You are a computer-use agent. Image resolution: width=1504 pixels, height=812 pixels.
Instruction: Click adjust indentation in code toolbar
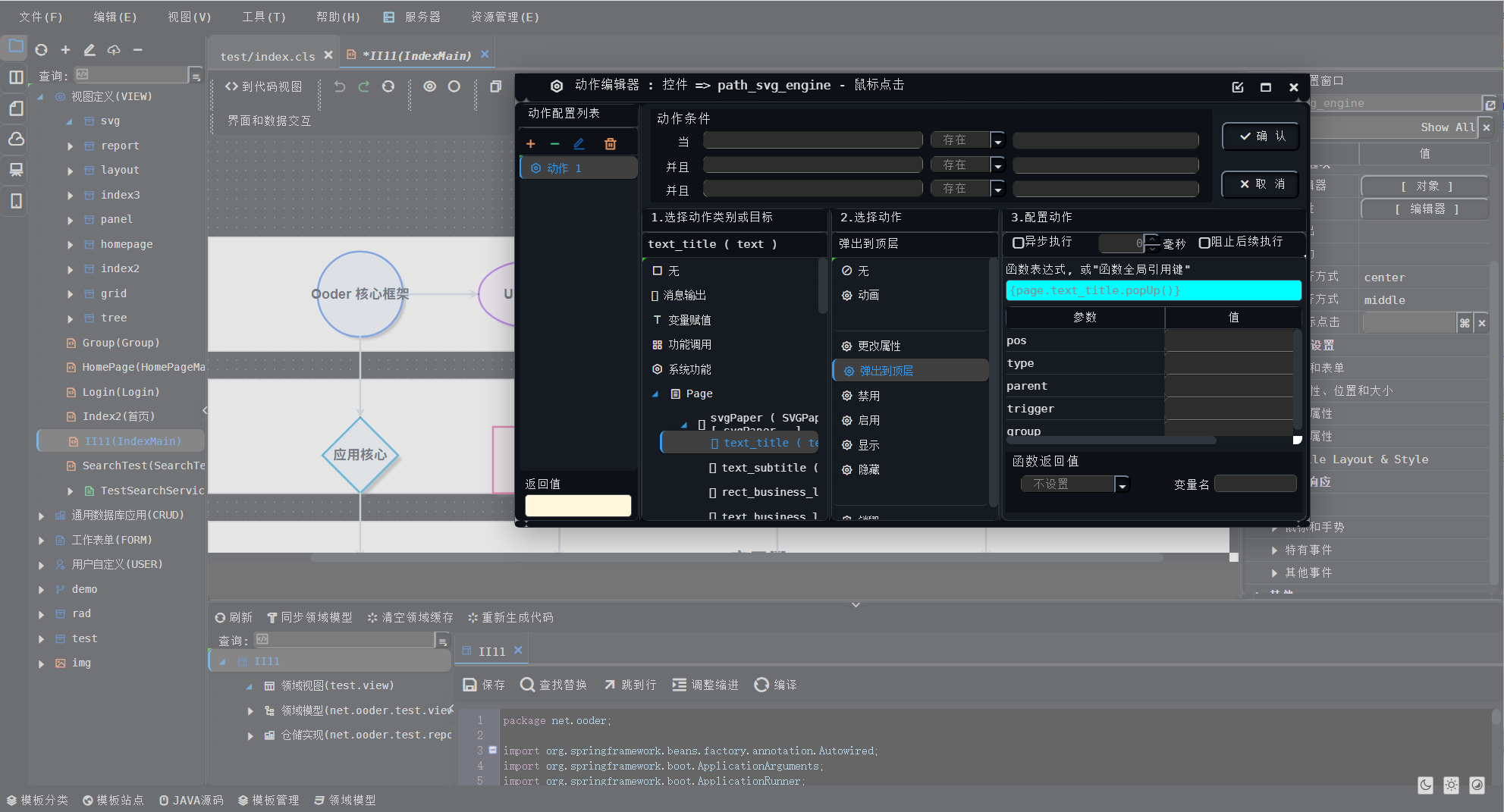[x=705, y=685]
